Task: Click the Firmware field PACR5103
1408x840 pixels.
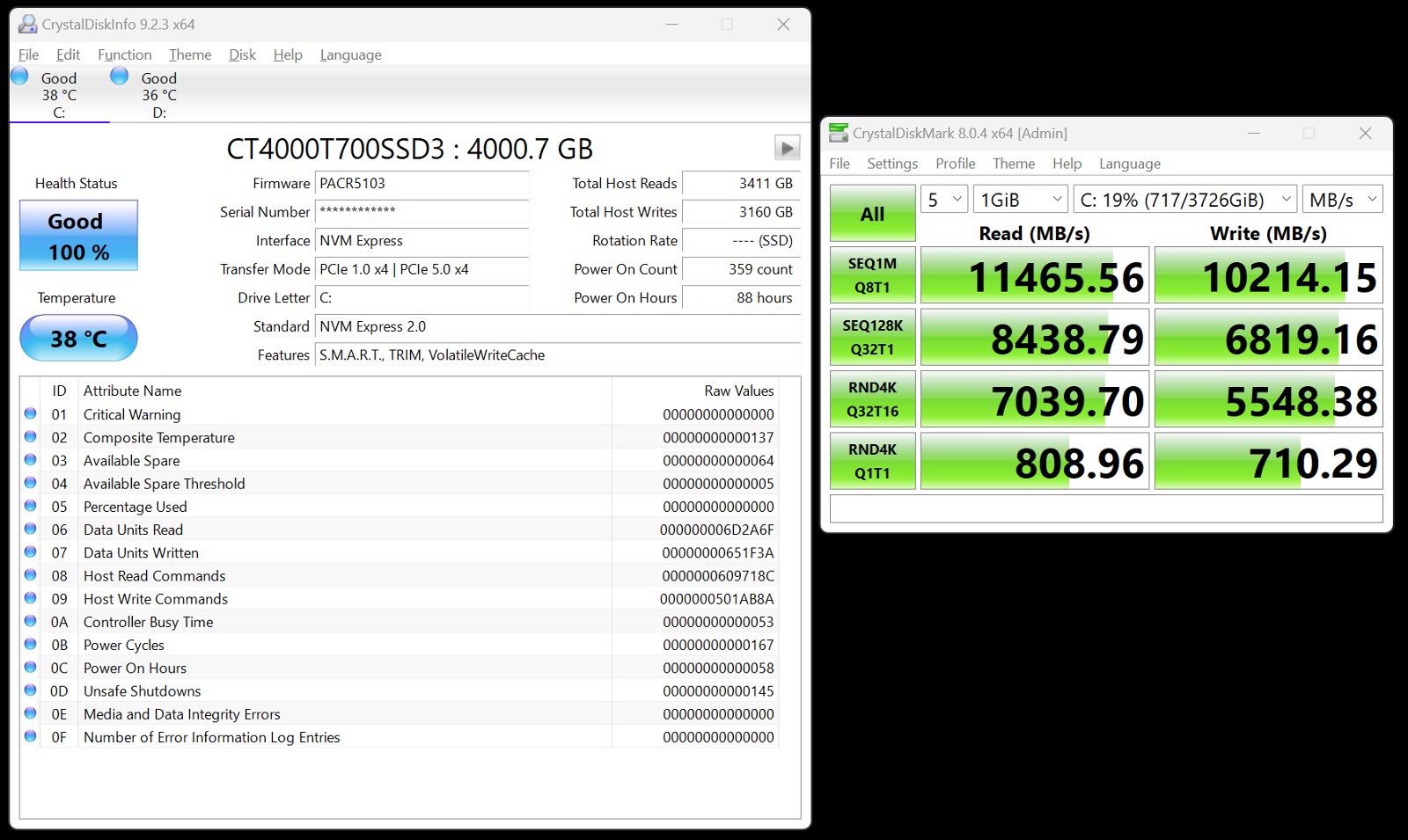Action: [x=422, y=184]
